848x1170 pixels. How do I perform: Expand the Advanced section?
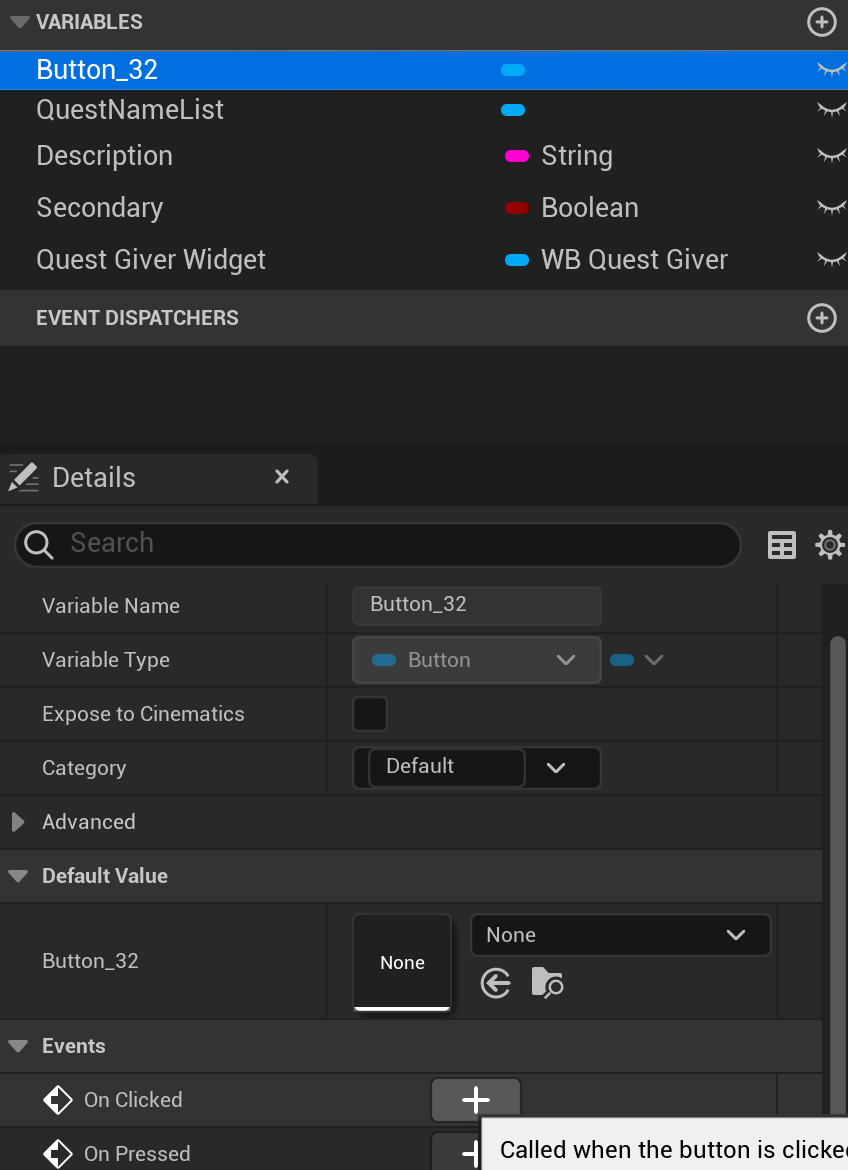[18, 822]
